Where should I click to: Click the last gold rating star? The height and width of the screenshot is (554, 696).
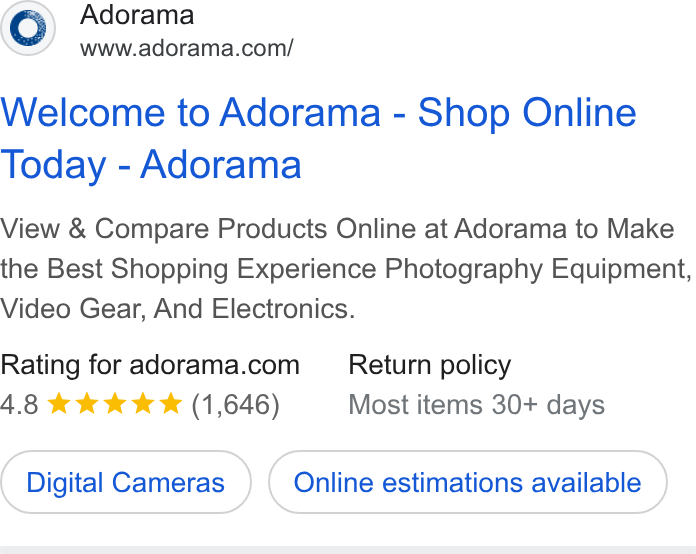click(x=171, y=404)
